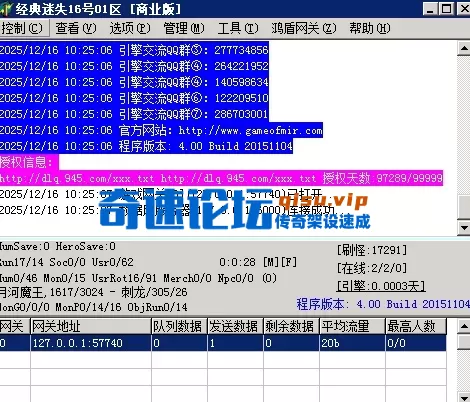
Task: Click log pane scroll down arrow
Action: point(464,228)
